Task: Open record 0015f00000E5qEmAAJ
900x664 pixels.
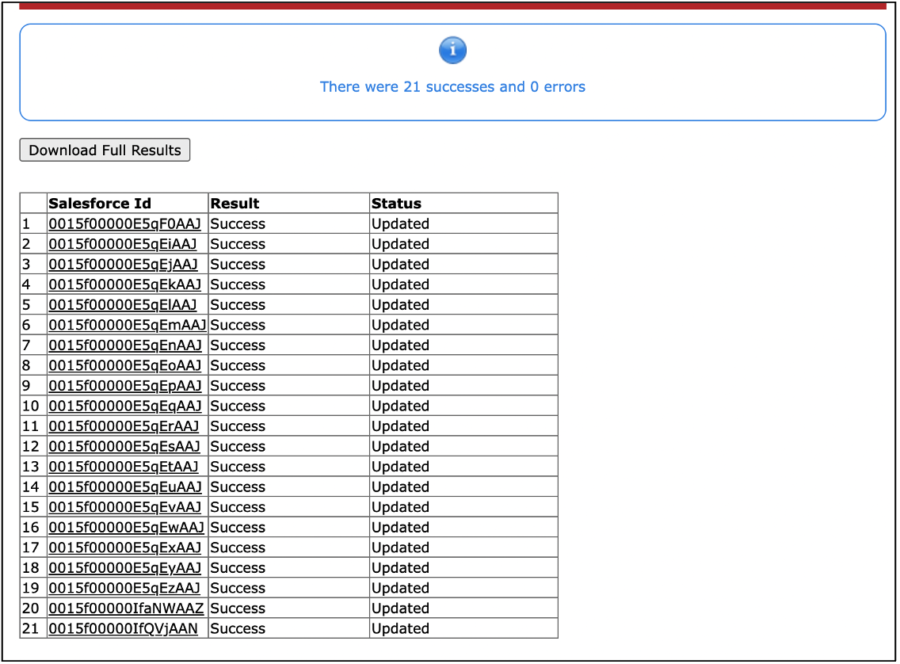Action: click(125, 324)
